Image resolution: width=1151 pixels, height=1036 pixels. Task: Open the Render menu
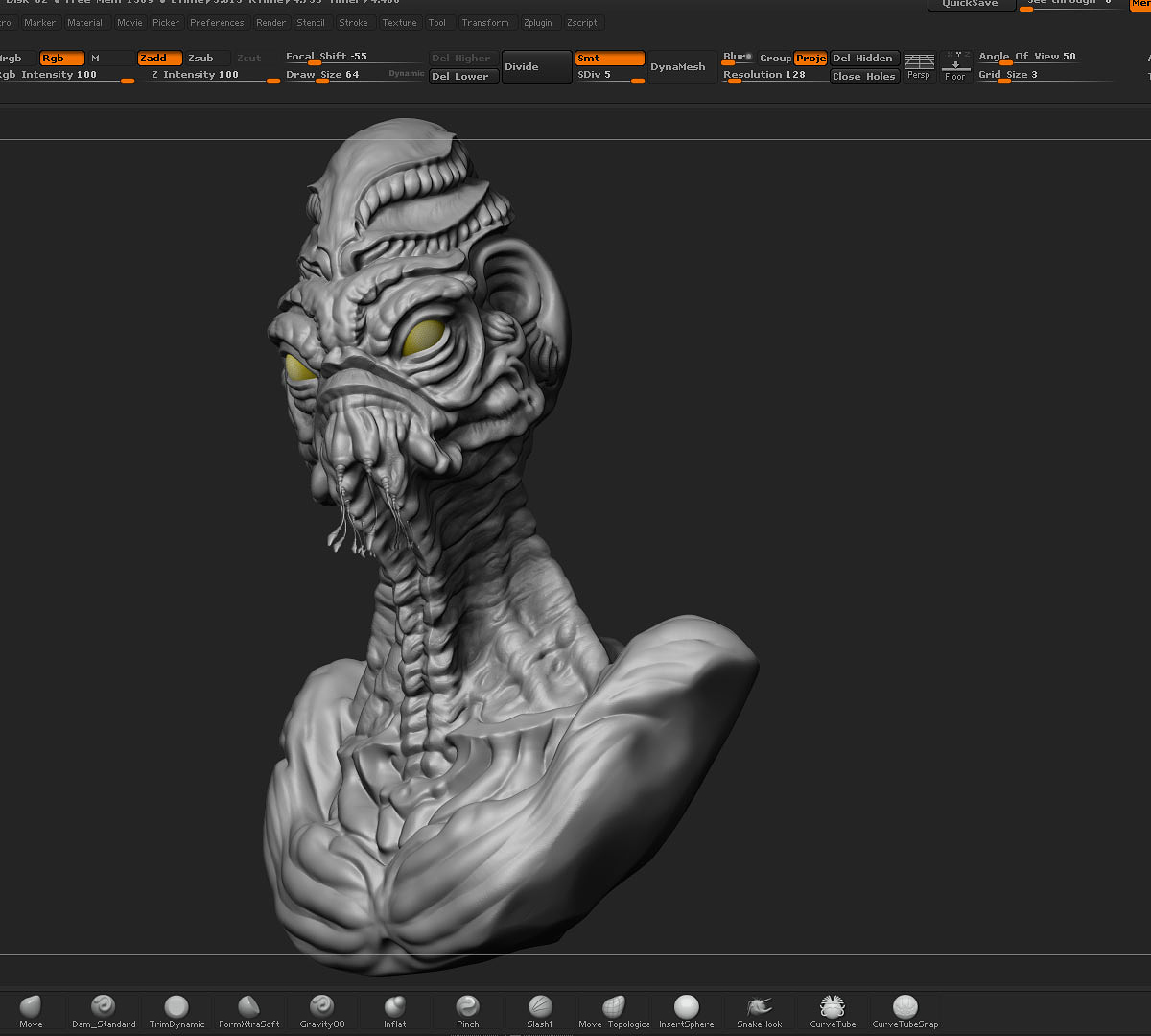coord(271,22)
